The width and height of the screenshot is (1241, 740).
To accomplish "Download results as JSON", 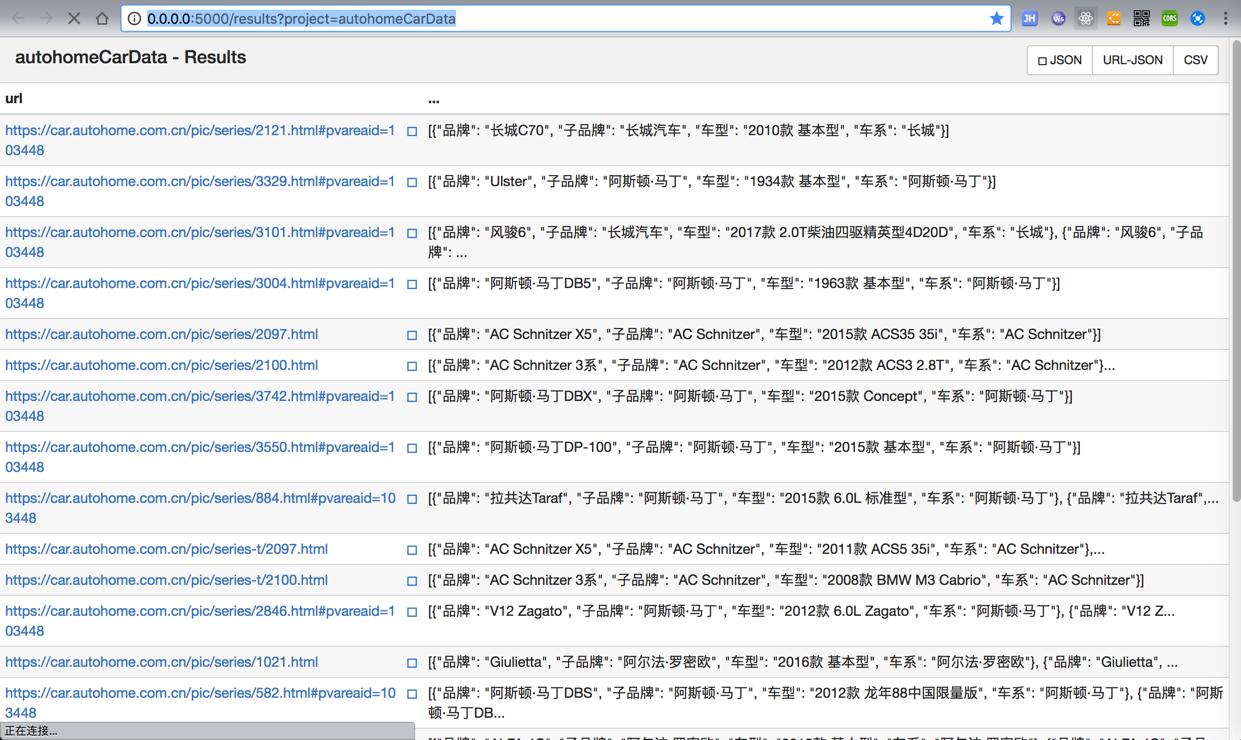I will (x=1059, y=60).
